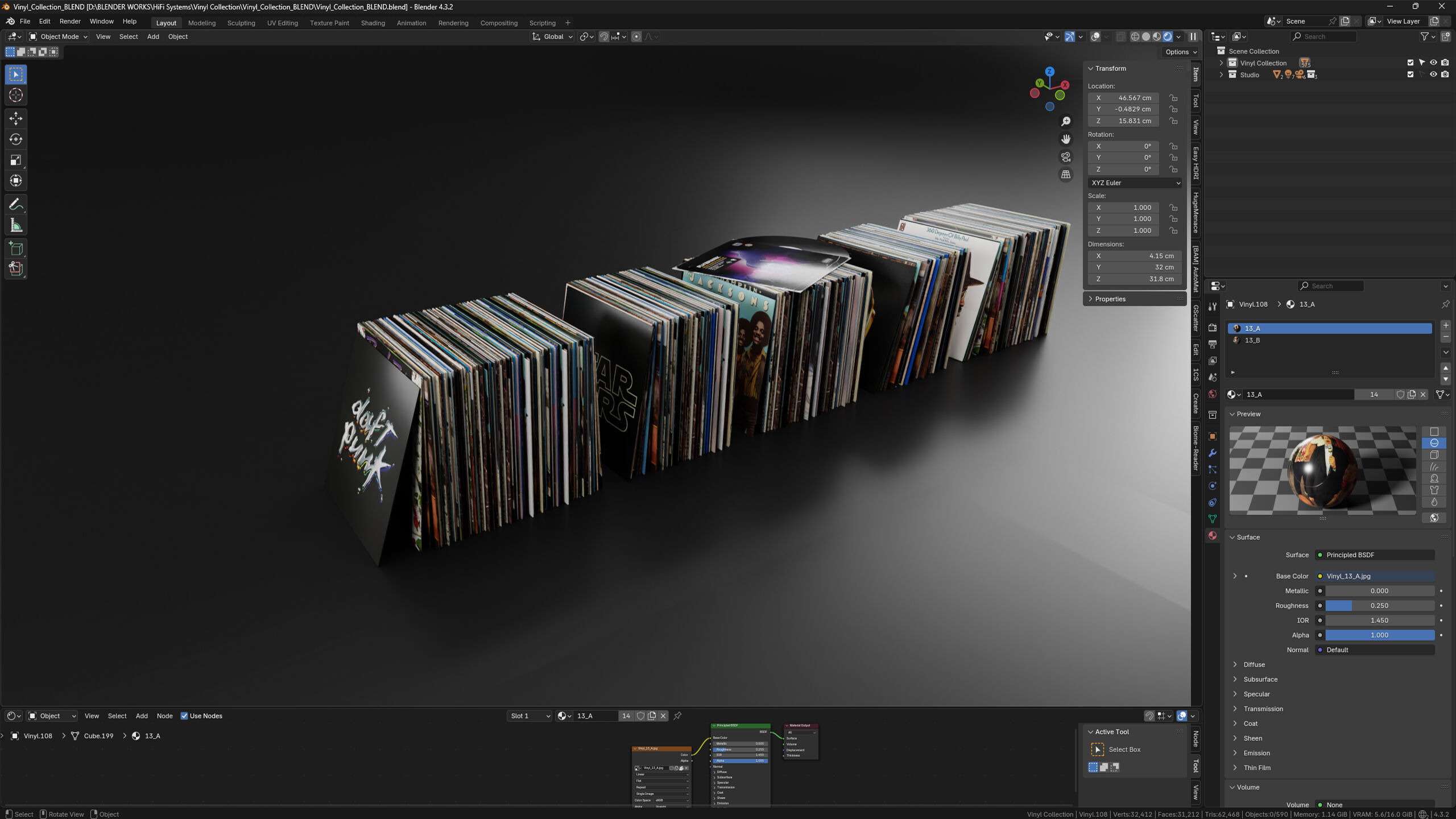Disable Studio collection in renders
1456x819 pixels.
click(x=1445, y=75)
